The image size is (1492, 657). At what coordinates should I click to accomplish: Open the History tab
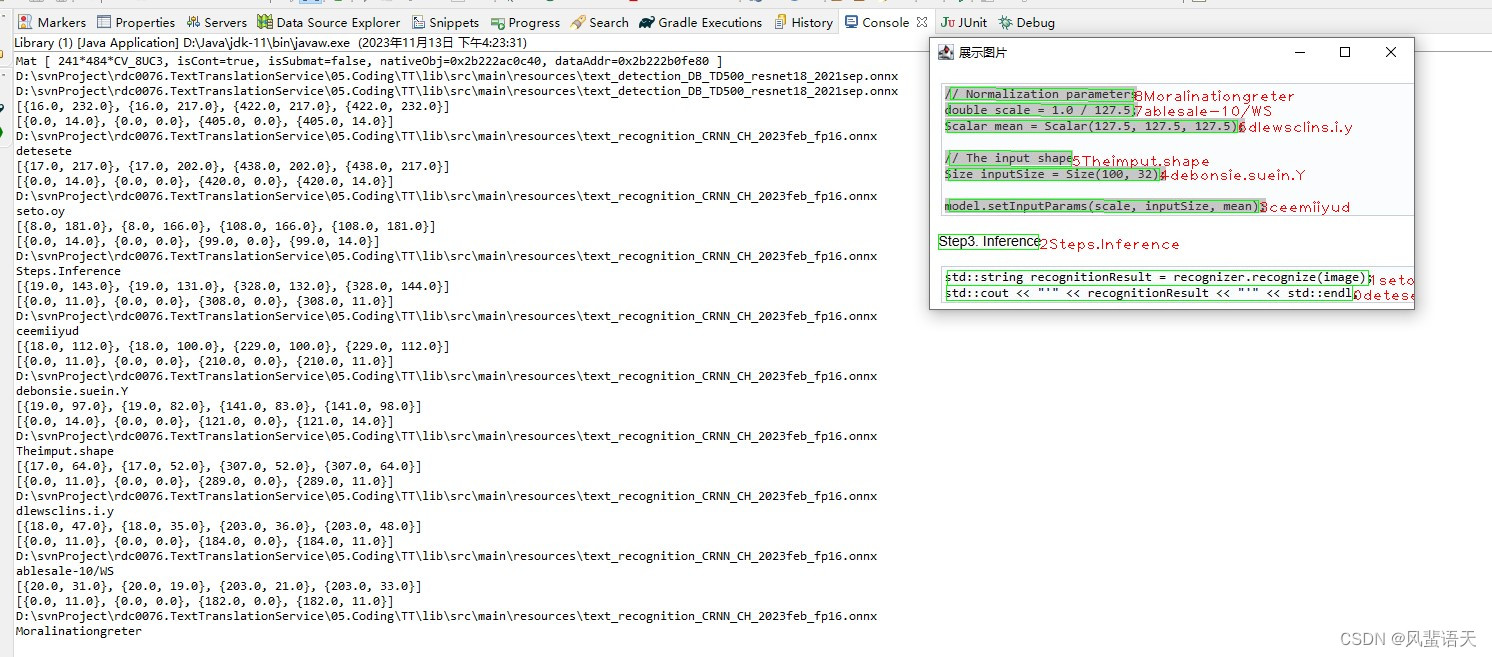coord(803,22)
